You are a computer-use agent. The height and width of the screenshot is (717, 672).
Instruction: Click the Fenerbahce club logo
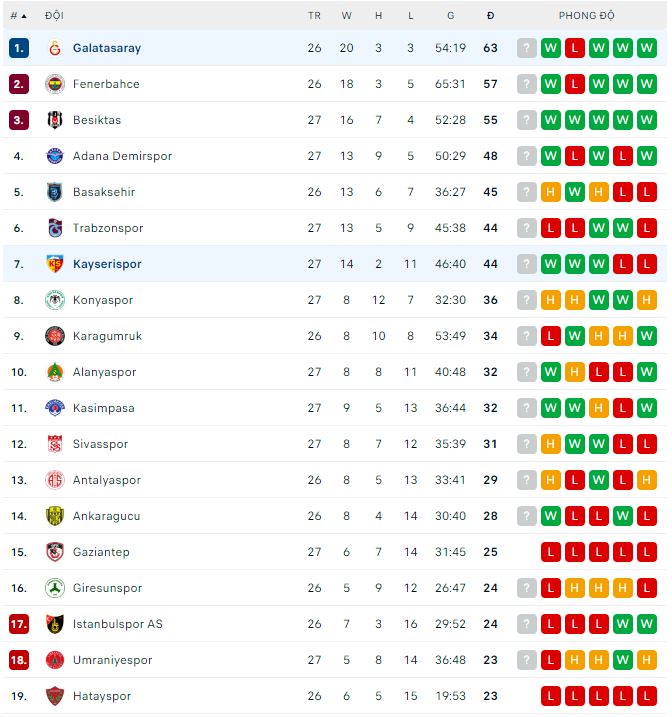click(54, 84)
